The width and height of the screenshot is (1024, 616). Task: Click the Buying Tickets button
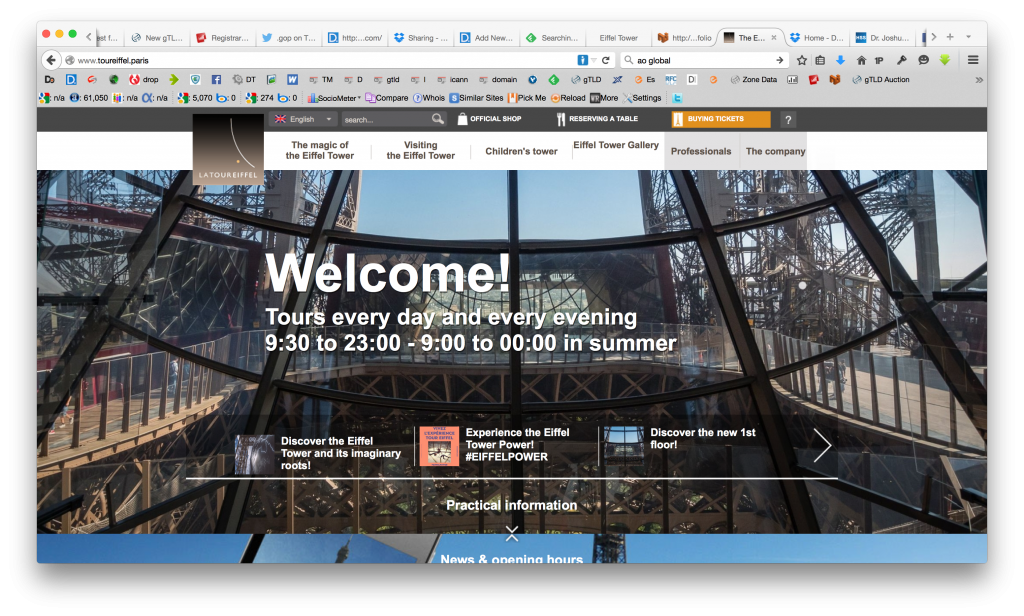[x=721, y=119]
